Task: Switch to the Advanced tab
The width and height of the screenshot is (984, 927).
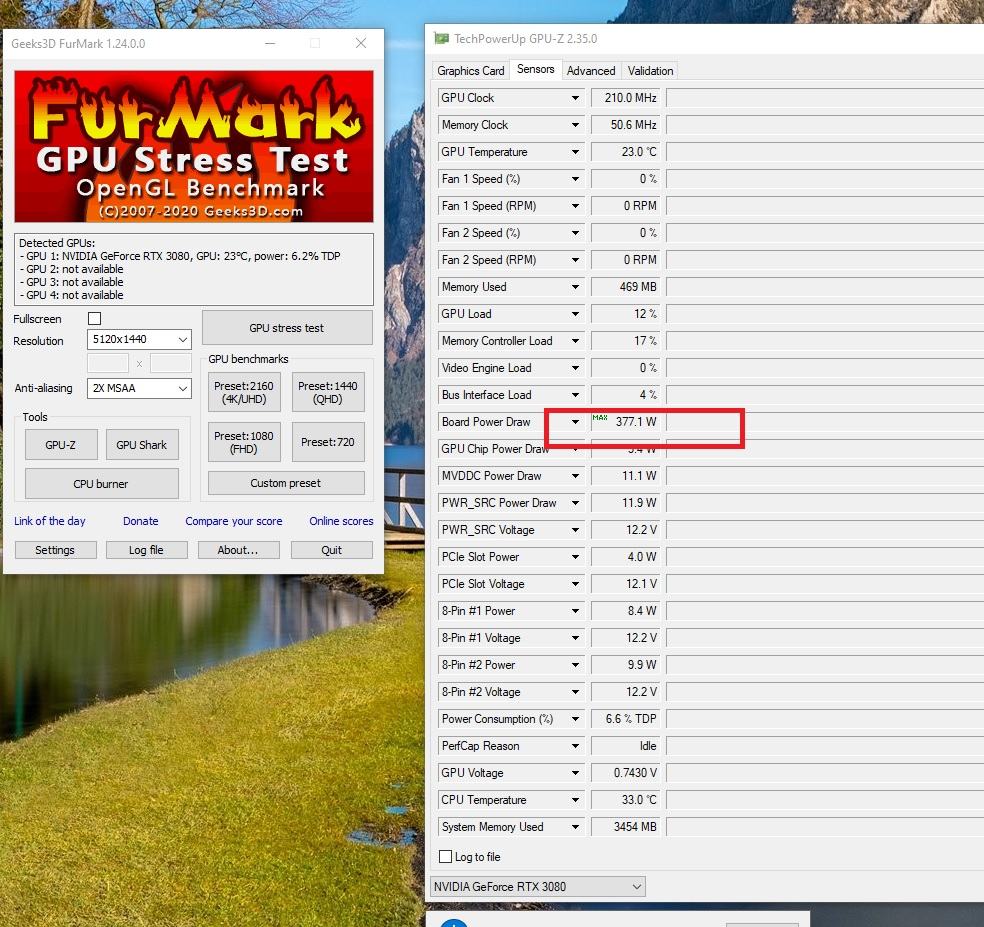Action: [591, 71]
